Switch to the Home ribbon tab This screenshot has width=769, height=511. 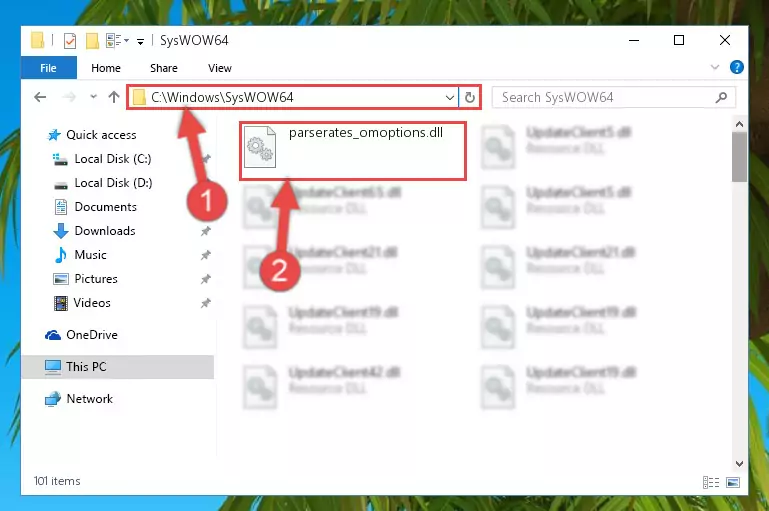click(x=106, y=68)
